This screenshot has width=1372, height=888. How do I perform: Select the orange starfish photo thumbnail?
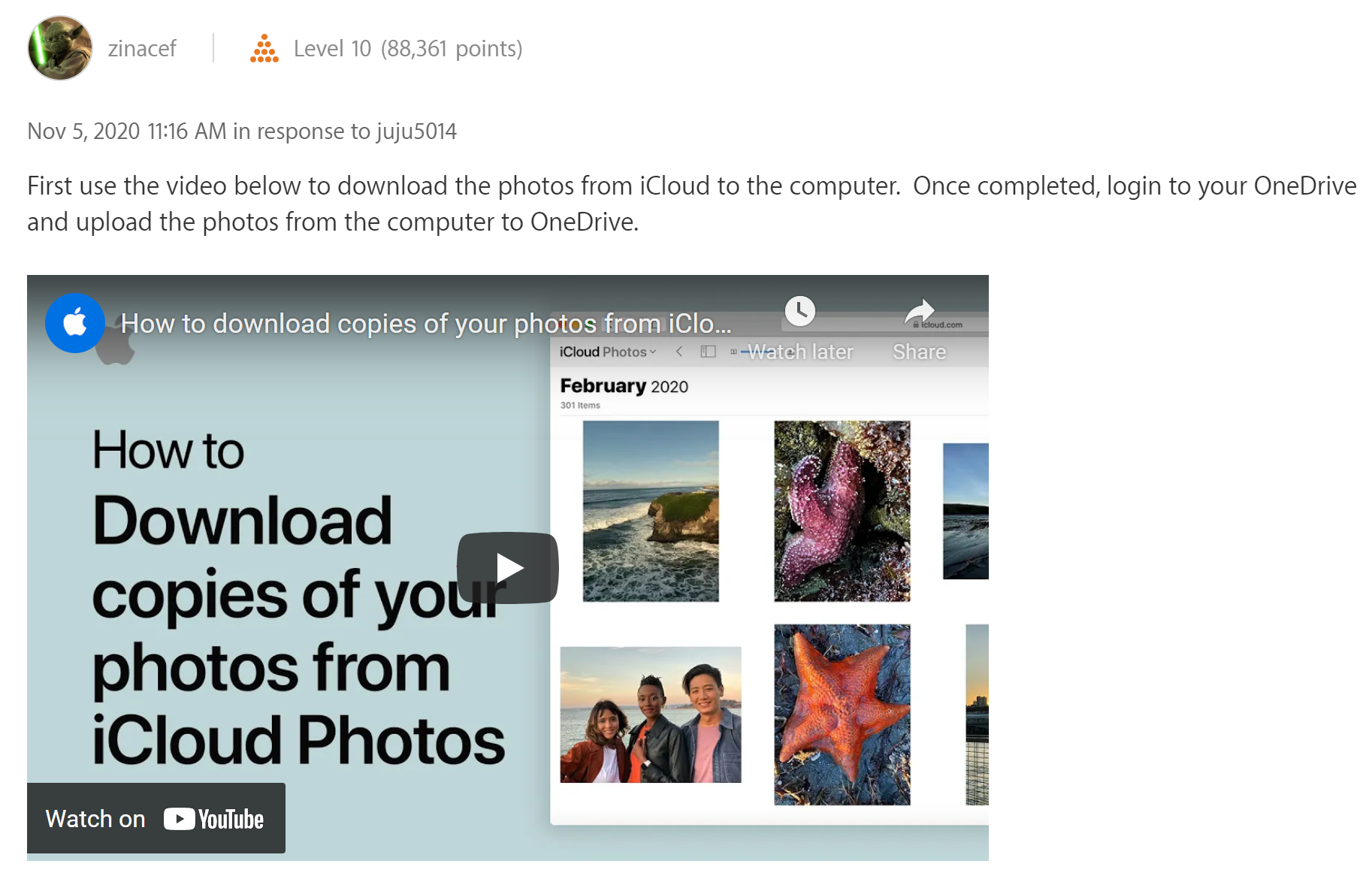(842, 714)
